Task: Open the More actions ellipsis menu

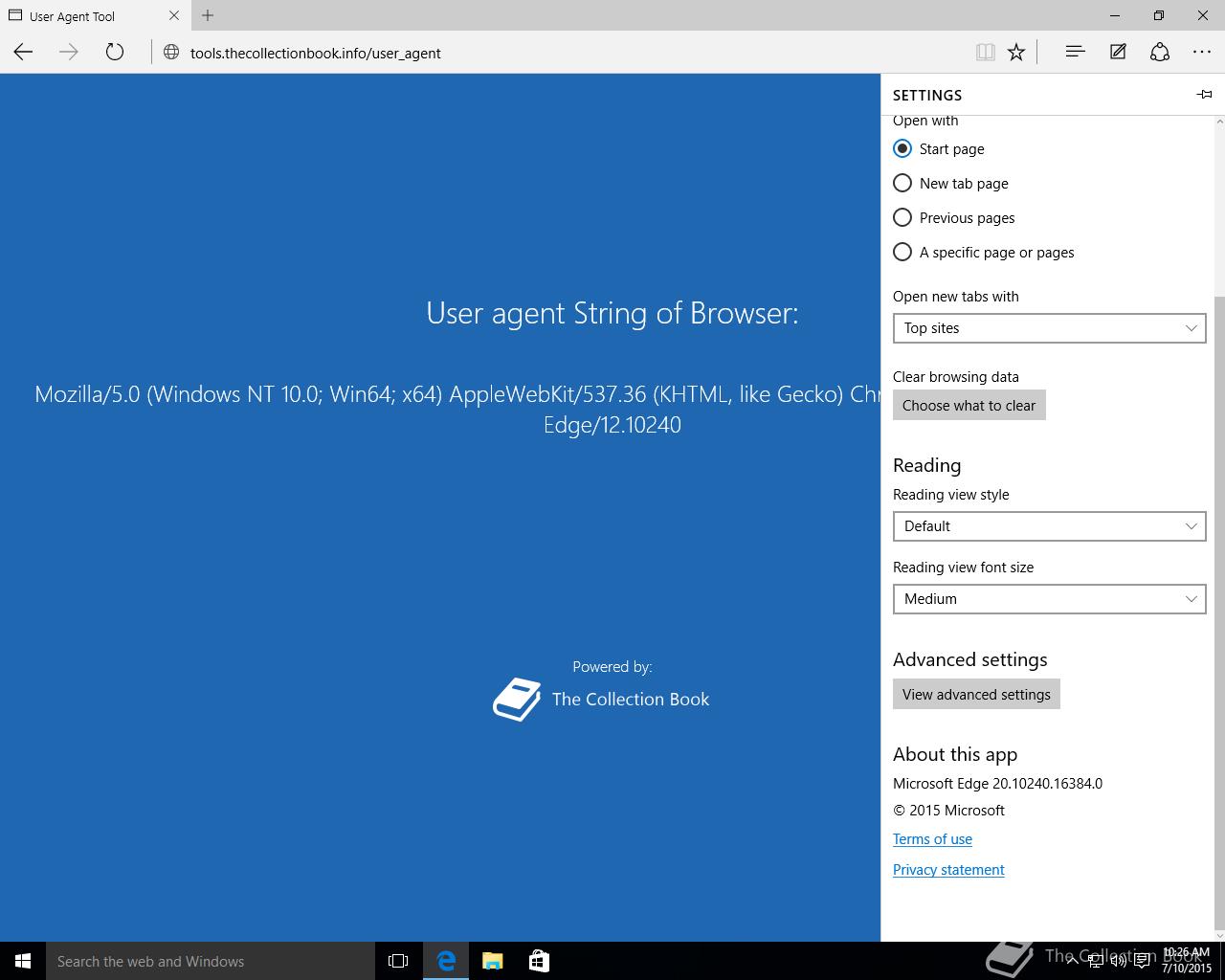Action: (x=1202, y=53)
